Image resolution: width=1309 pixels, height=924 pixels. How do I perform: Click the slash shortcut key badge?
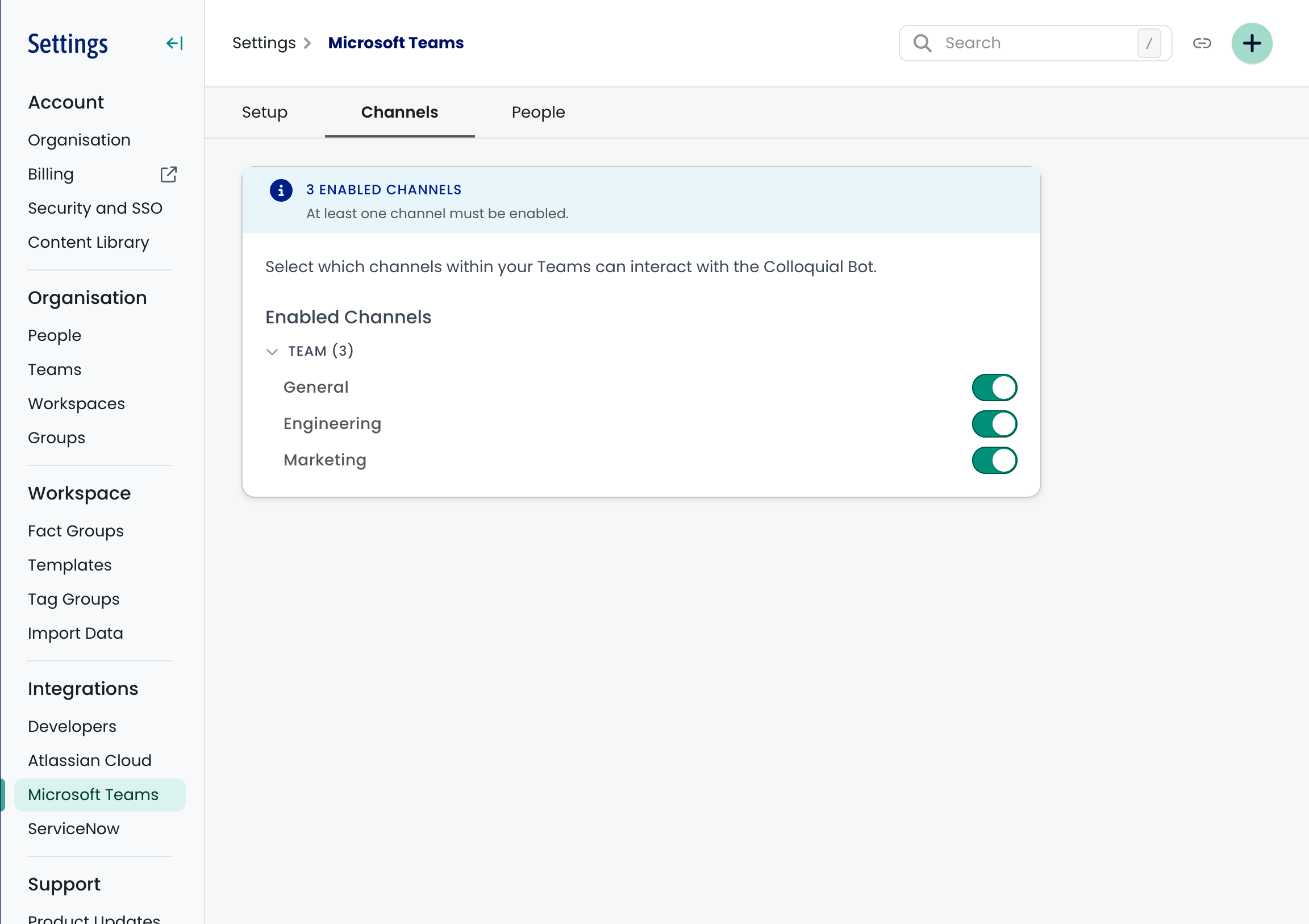click(1149, 43)
